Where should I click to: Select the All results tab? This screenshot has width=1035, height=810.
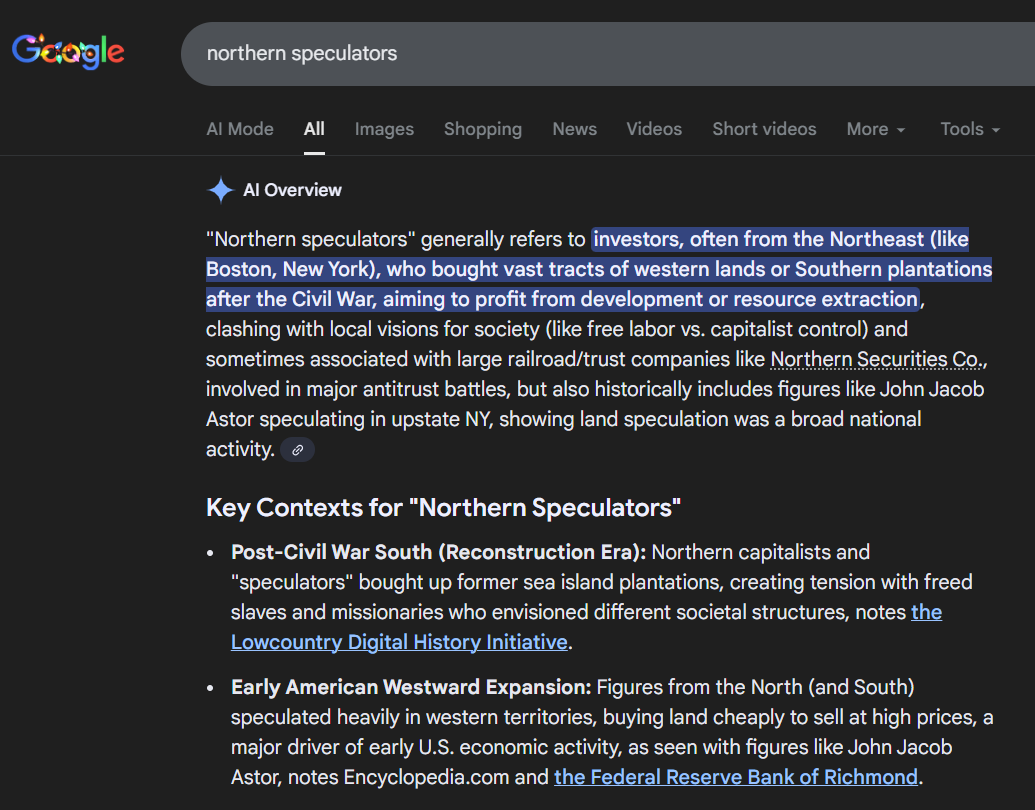click(314, 129)
